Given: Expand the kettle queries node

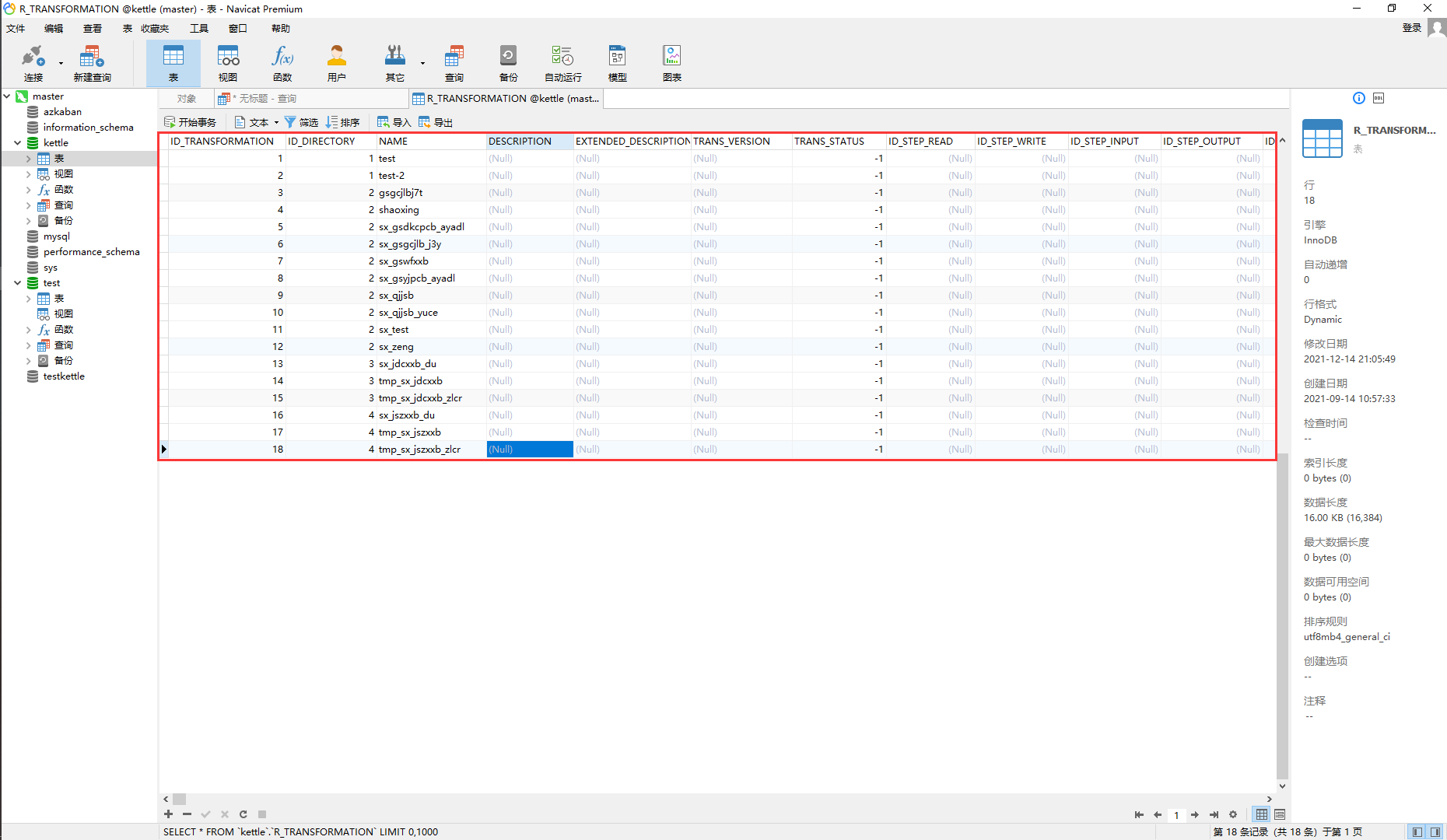Looking at the screenshot, I should click(29, 205).
